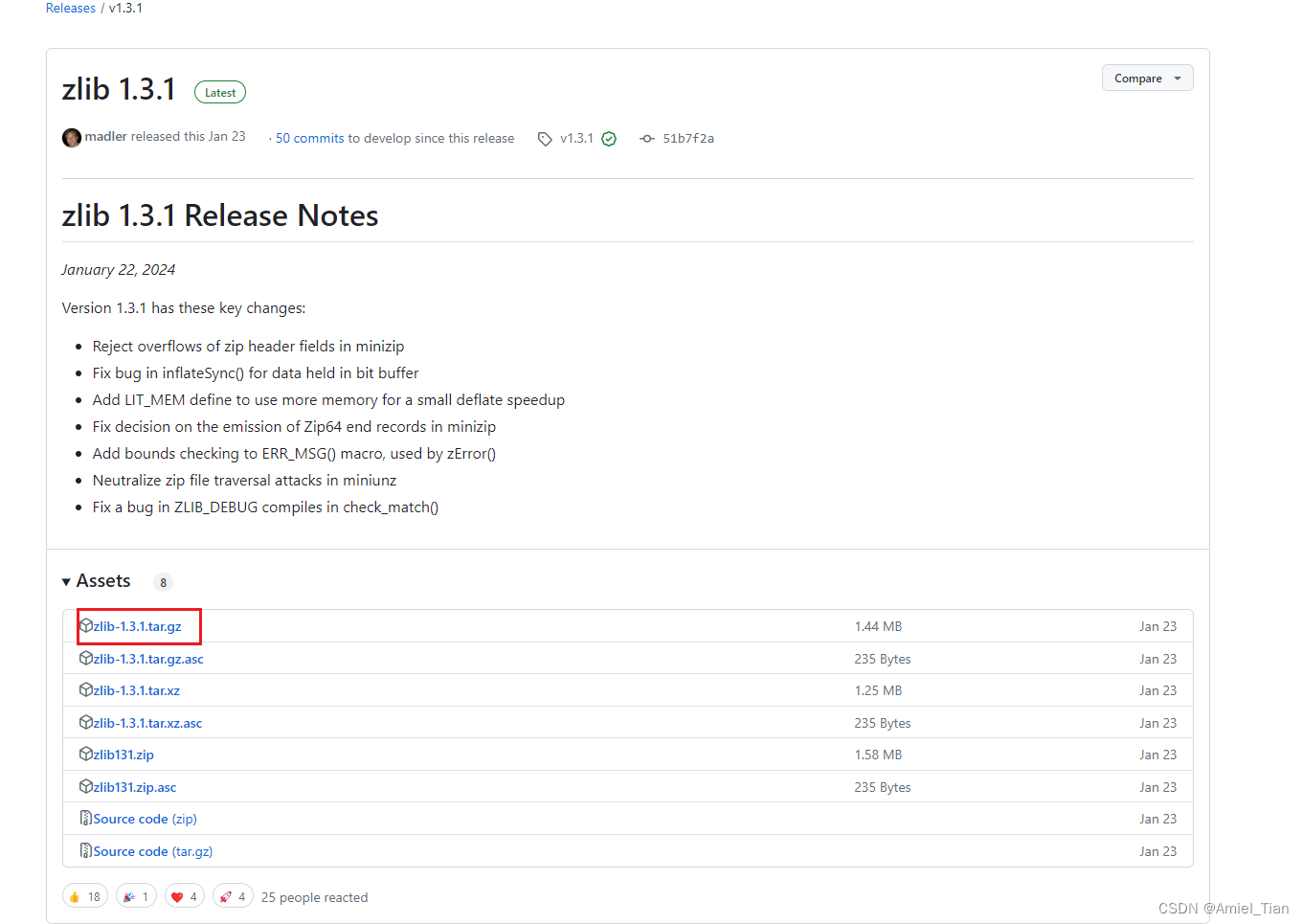Toggle the heart reaction
Image resolution: width=1303 pixels, height=924 pixels.
185,896
